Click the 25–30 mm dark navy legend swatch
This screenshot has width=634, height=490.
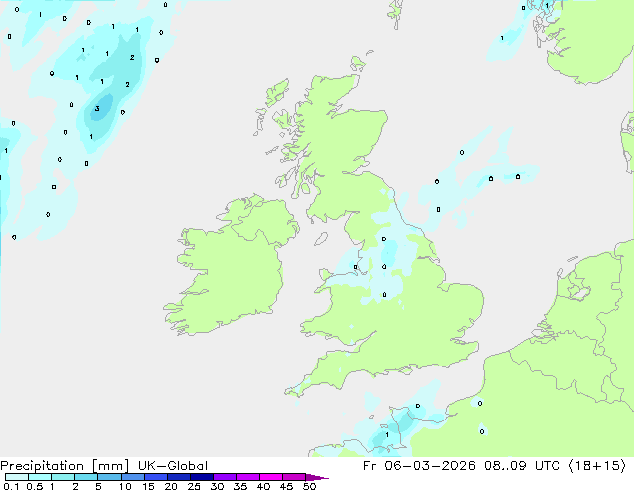[x=202, y=477]
